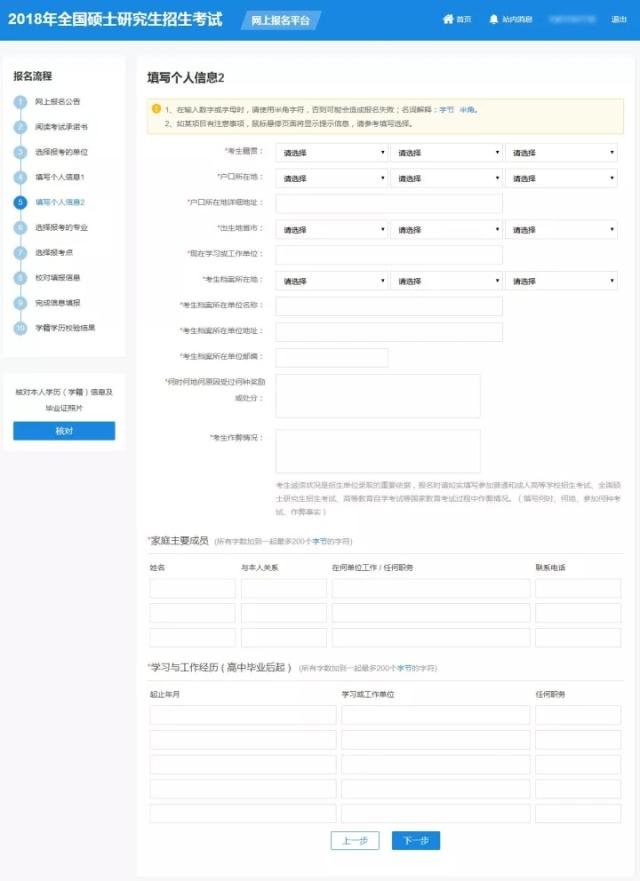Click the step 3 circle for 选择报考的单位
This screenshot has height=881, width=640.
pyautogui.click(x=20, y=152)
